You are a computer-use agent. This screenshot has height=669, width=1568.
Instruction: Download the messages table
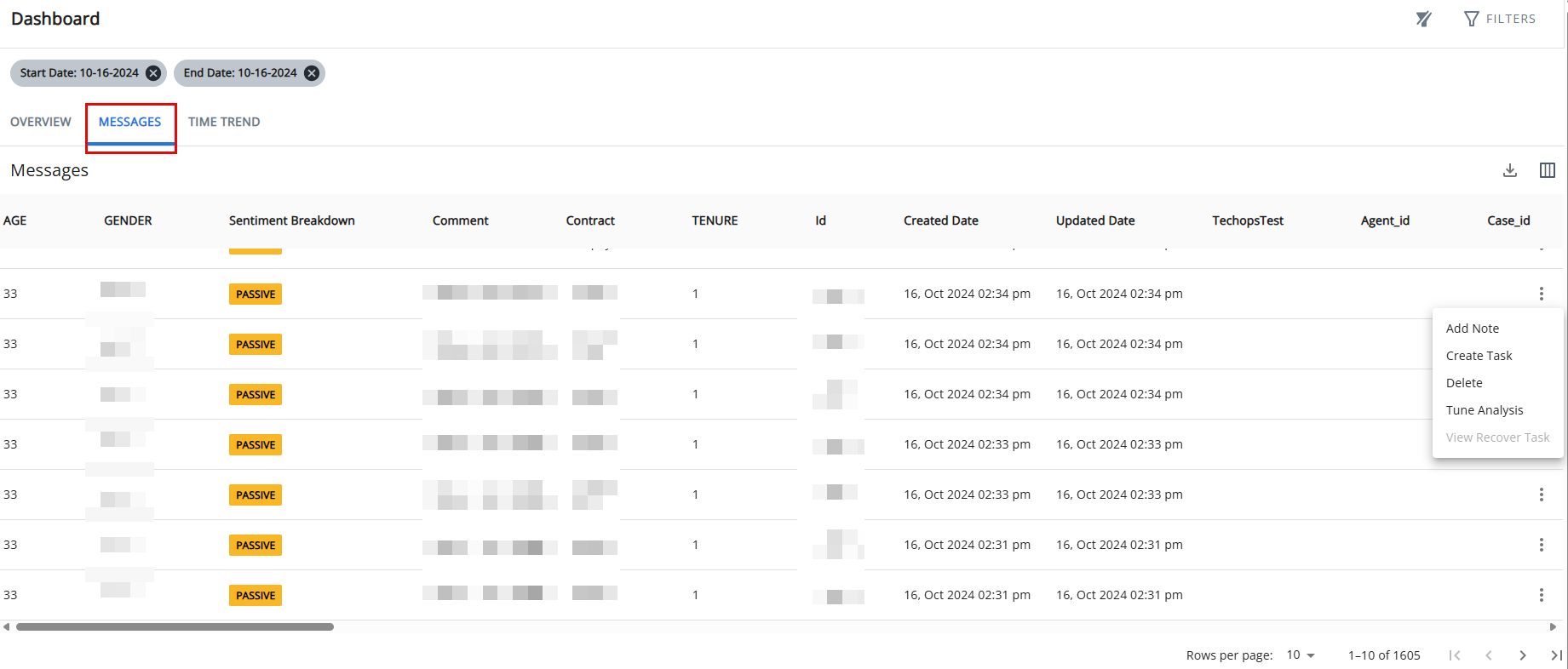pos(1509,170)
